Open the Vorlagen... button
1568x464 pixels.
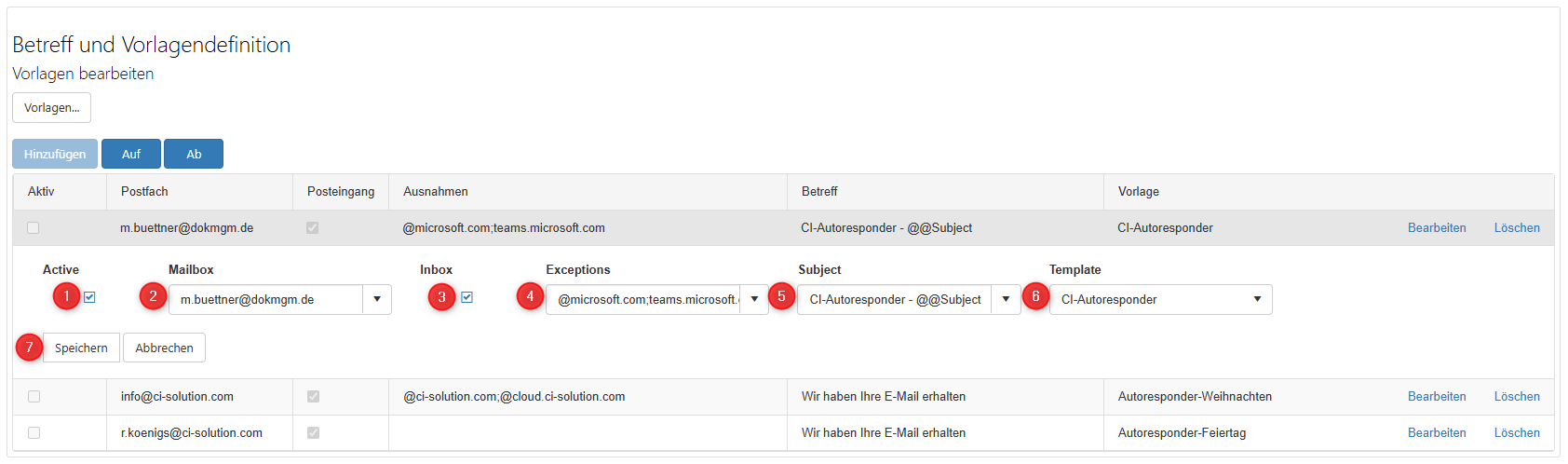tap(51, 108)
